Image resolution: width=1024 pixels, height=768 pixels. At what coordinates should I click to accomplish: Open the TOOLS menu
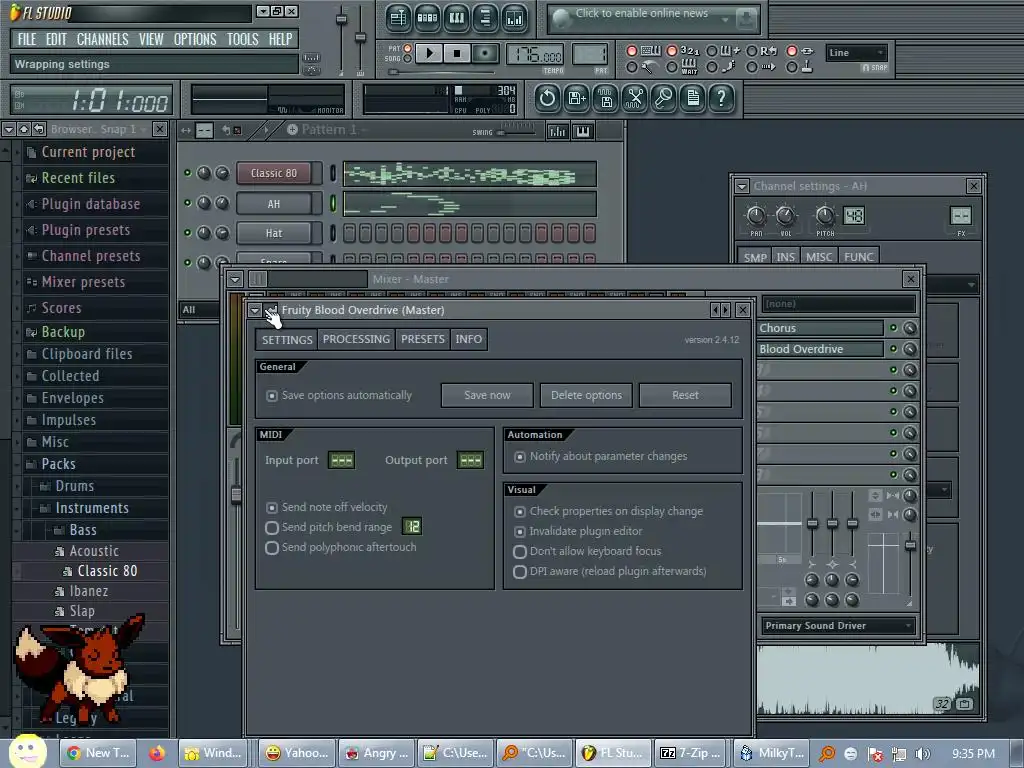(x=242, y=39)
